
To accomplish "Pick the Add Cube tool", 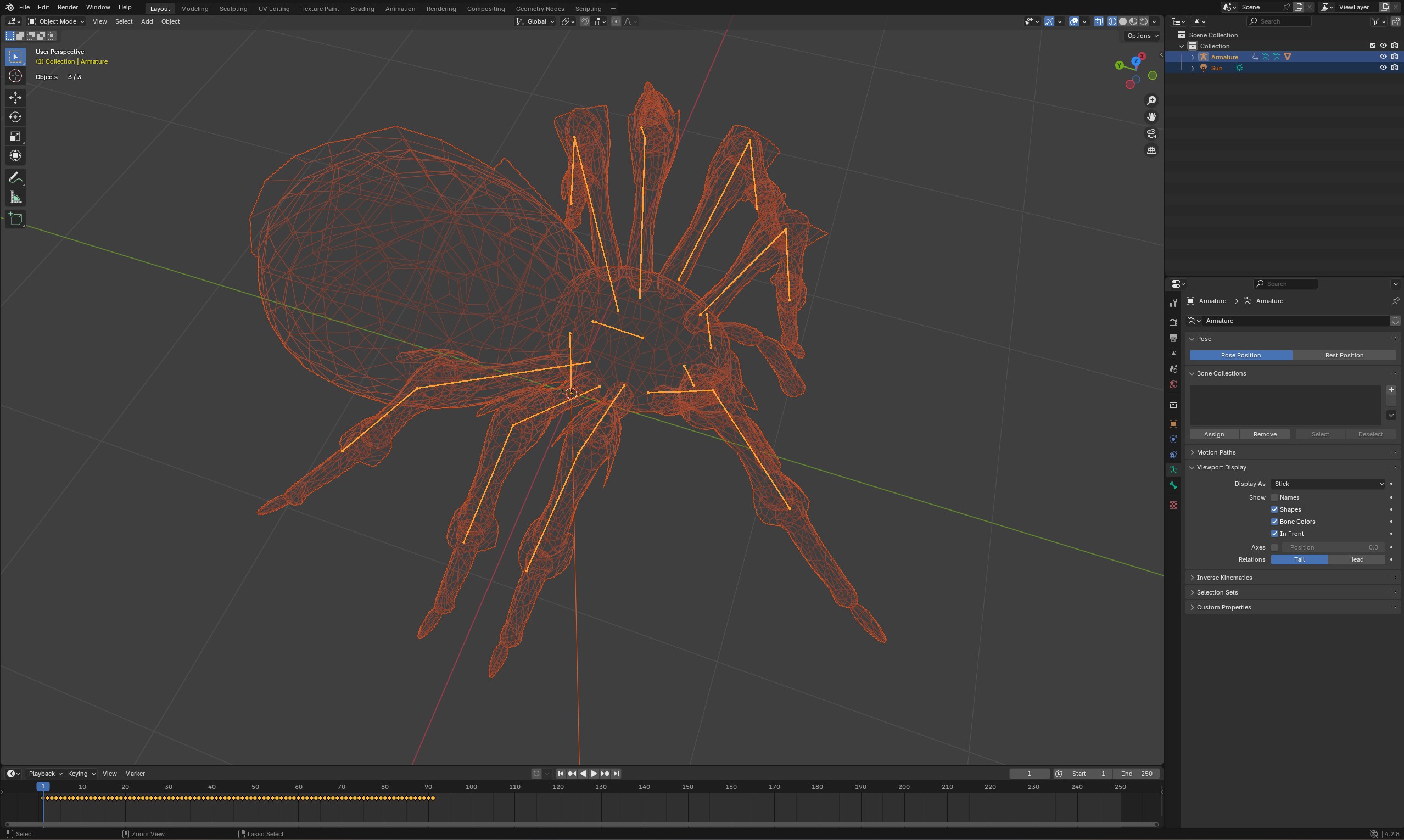I will point(15,219).
